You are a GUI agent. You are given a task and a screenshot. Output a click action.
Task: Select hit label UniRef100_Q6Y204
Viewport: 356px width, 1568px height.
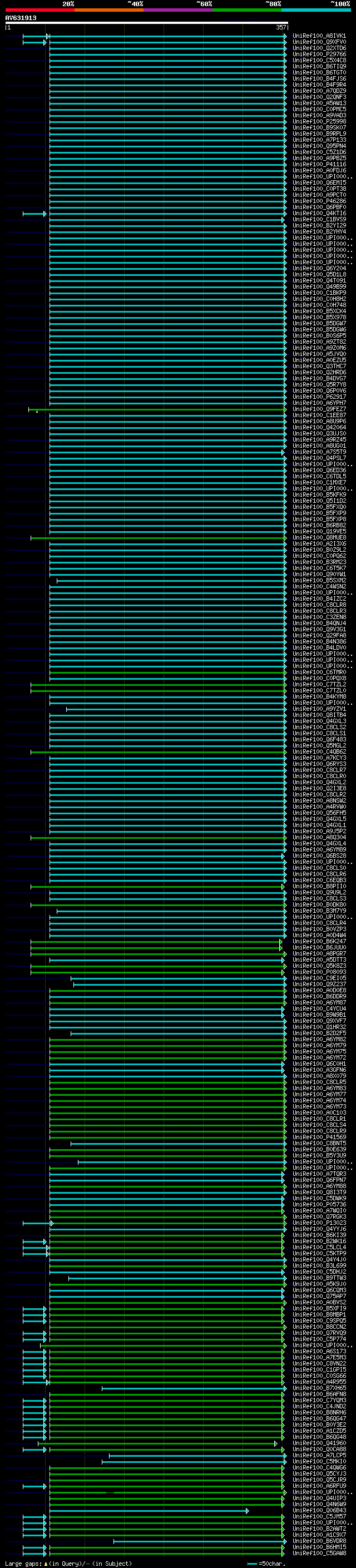[319, 269]
